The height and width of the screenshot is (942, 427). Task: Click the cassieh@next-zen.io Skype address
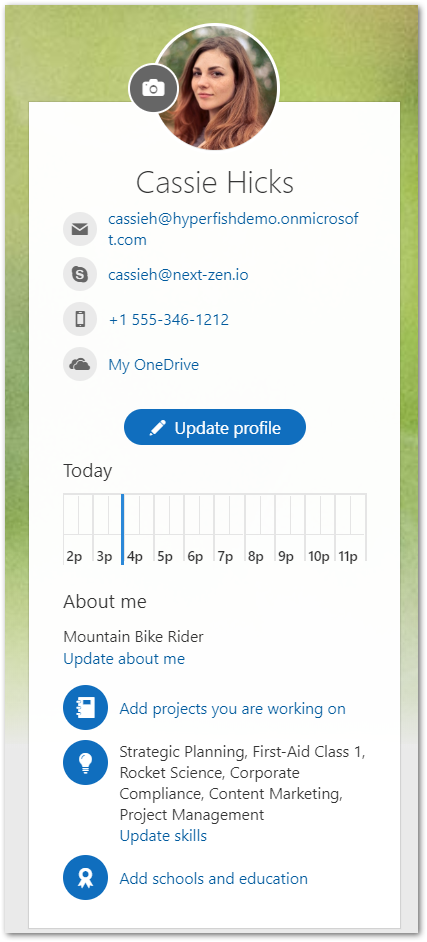tap(178, 275)
